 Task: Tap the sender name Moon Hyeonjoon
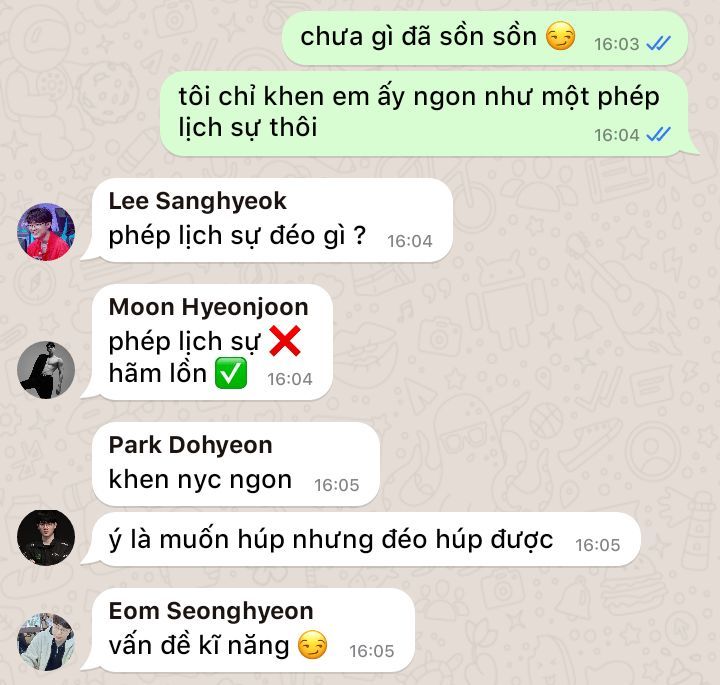pyautogui.click(x=208, y=307)
